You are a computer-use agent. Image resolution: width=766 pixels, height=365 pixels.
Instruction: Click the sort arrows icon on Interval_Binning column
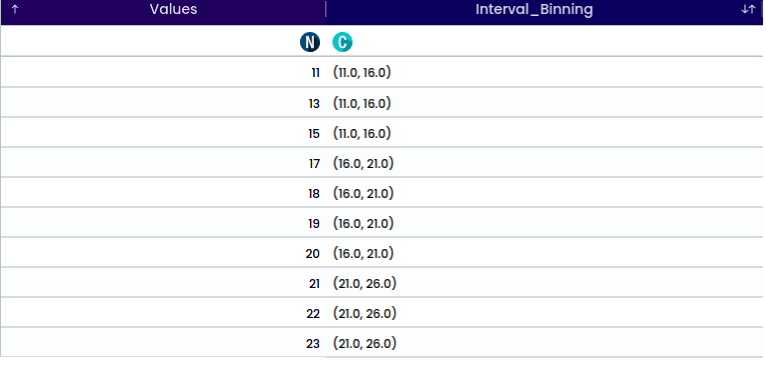pyautogui.click(x=748, y=10)
